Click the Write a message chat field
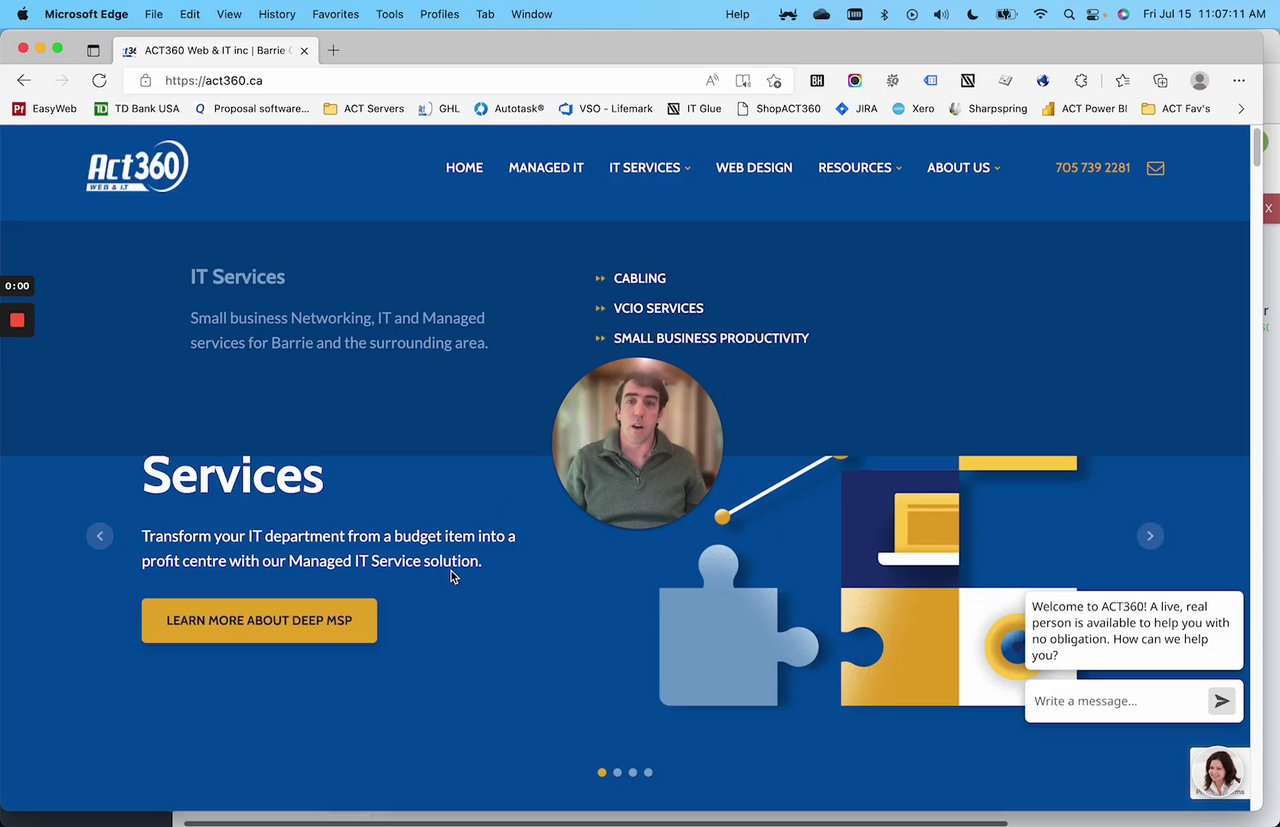1280x827 pixels. [x=1115, y=701]
